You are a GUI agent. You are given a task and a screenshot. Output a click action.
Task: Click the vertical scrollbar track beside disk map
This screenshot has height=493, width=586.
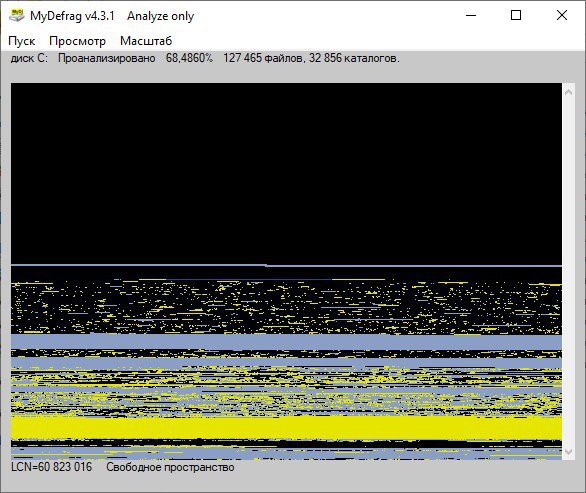tap(568, 271)
